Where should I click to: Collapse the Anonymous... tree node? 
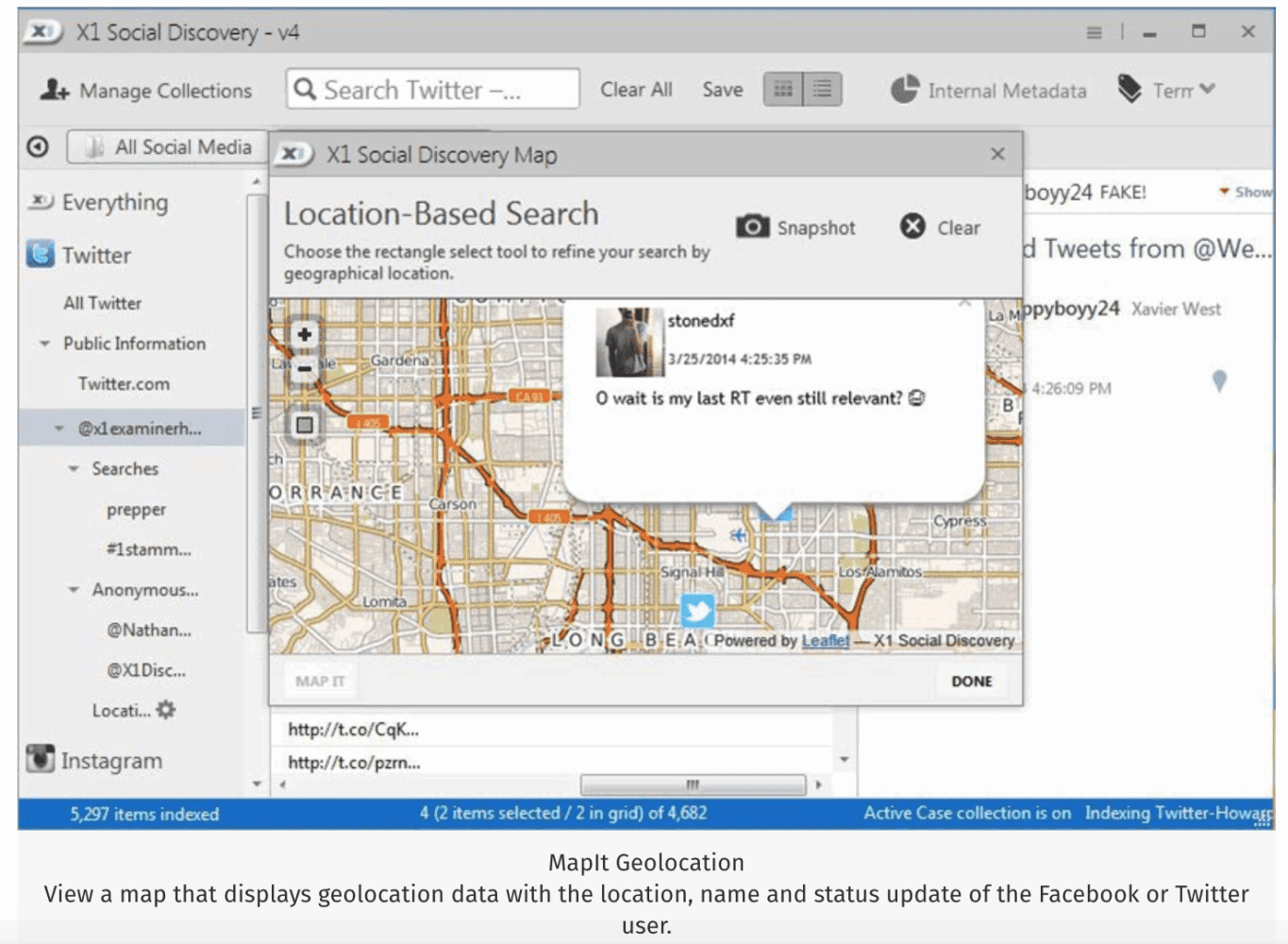pyautogui.click(x=74, y=590)
